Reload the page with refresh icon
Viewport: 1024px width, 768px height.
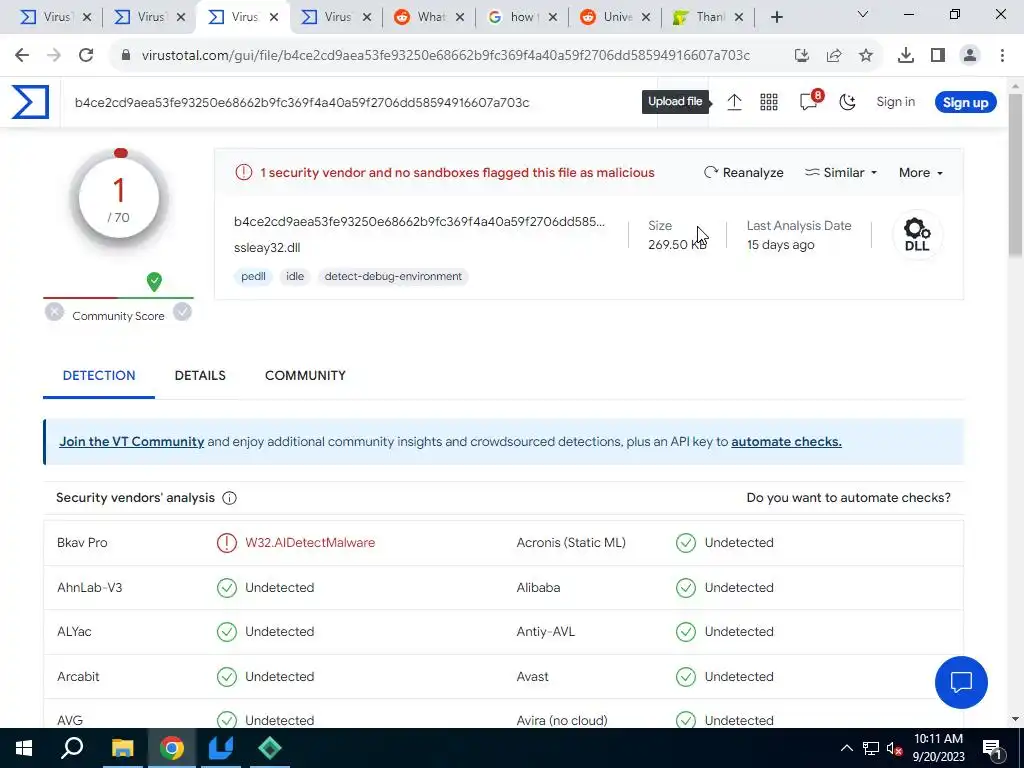86,56
